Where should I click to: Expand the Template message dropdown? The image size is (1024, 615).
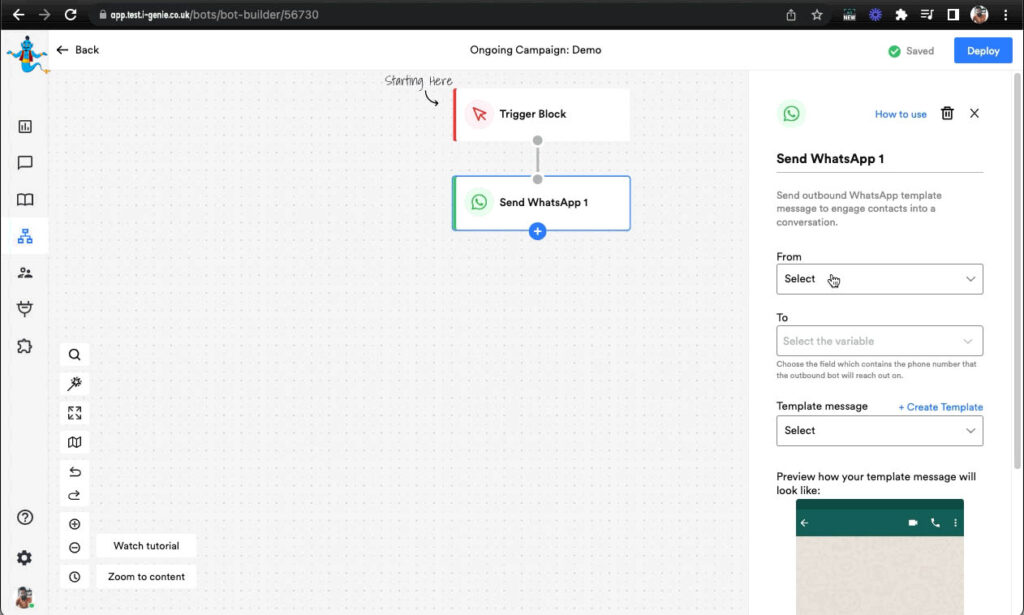click(x=879, y=431)
